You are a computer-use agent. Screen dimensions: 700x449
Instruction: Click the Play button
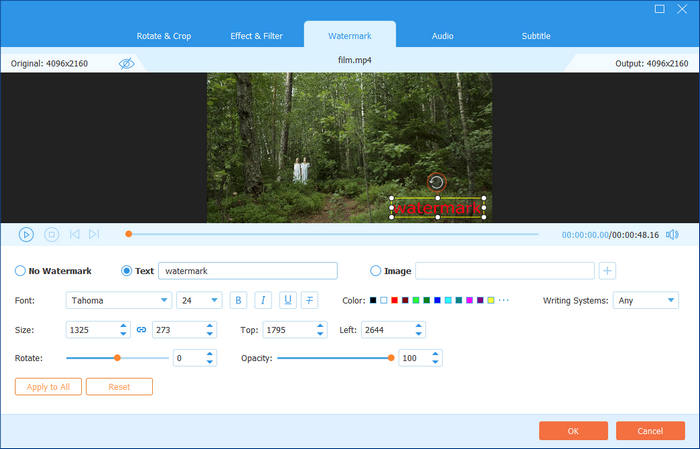[x=26, y=234]
